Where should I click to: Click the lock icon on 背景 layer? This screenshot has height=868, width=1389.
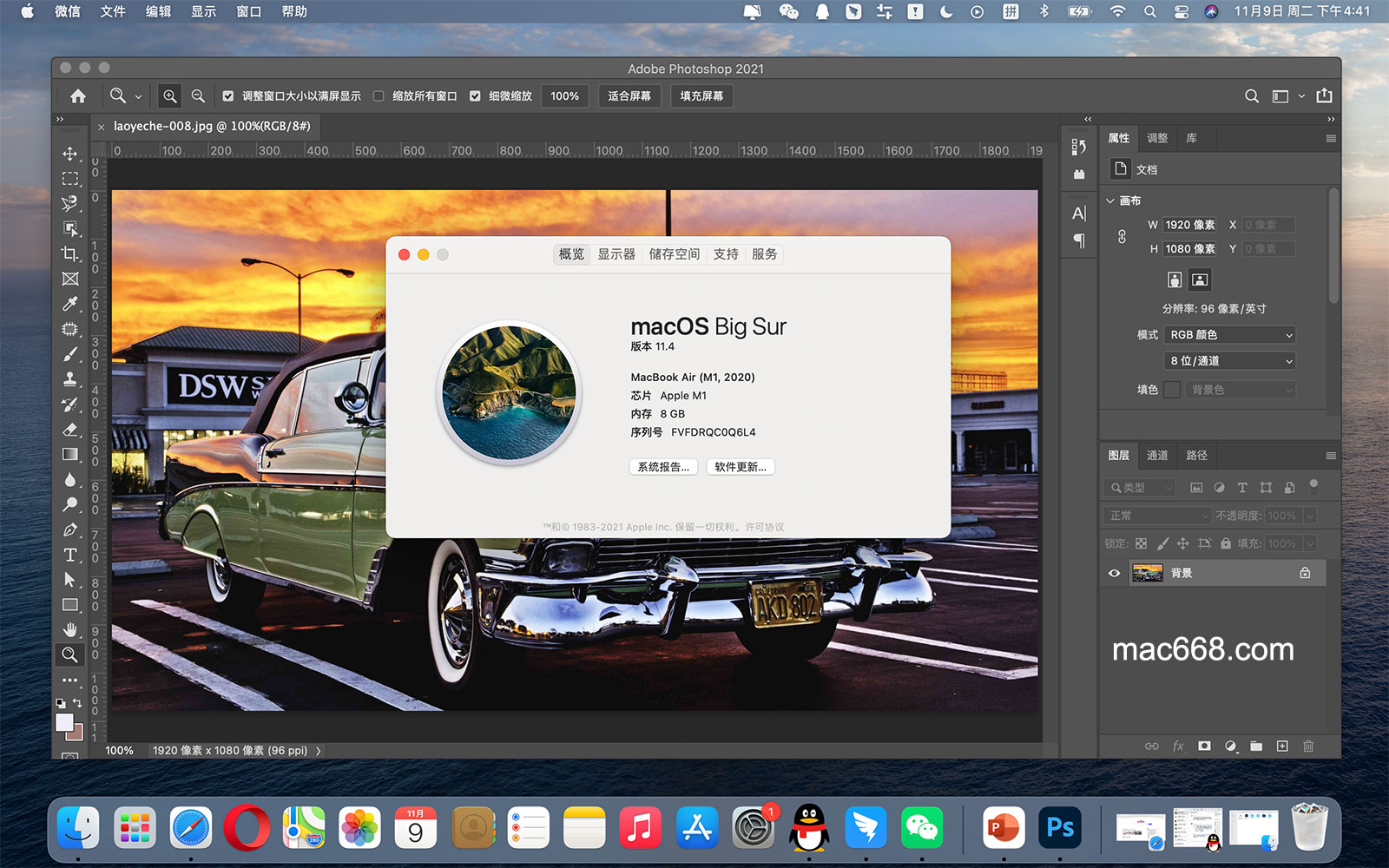click(x=1305, y=573)
